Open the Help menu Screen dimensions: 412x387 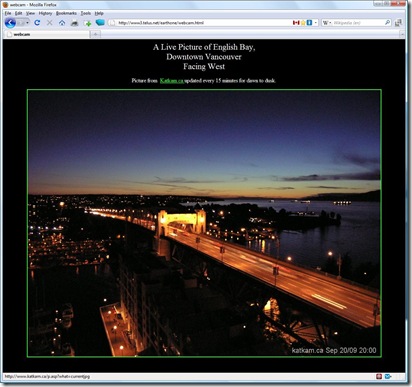click(99, 13)
